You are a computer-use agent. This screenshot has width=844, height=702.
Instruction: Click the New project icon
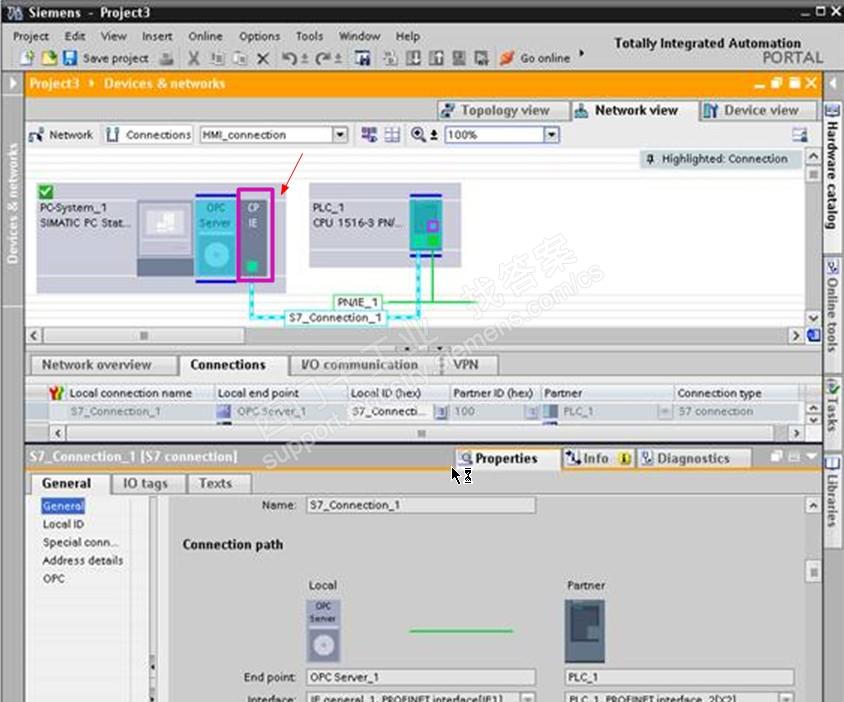[27, 58]
